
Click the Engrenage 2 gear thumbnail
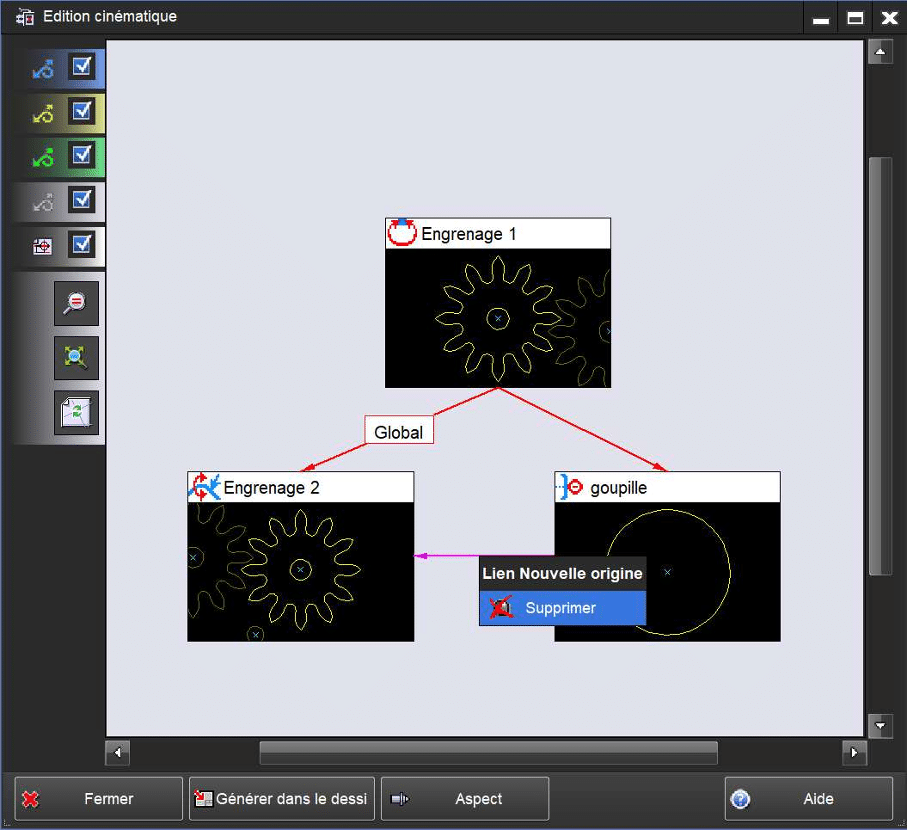click(301, 572)
